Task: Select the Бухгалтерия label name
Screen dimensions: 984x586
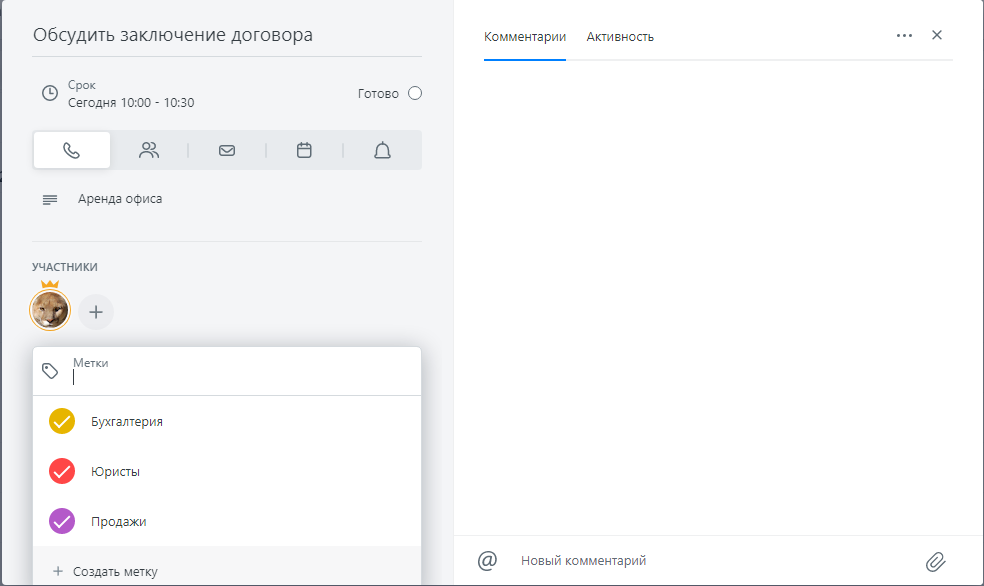Action: coord(127,422)
